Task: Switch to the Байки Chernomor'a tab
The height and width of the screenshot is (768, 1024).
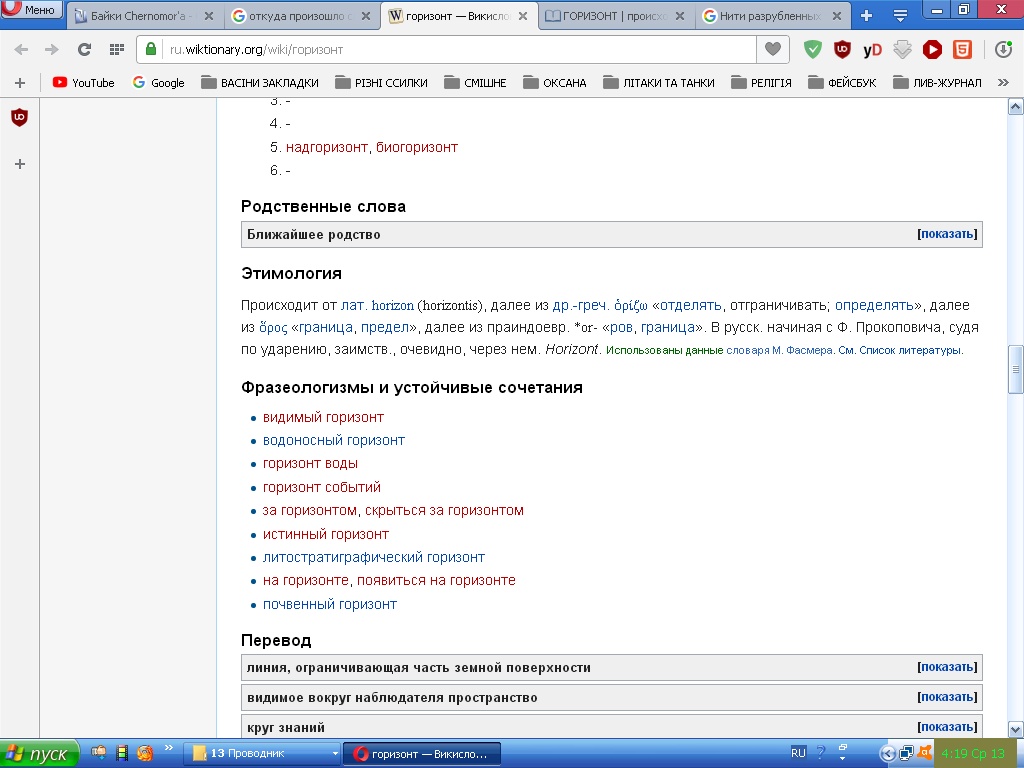Action: coord(137,16)
